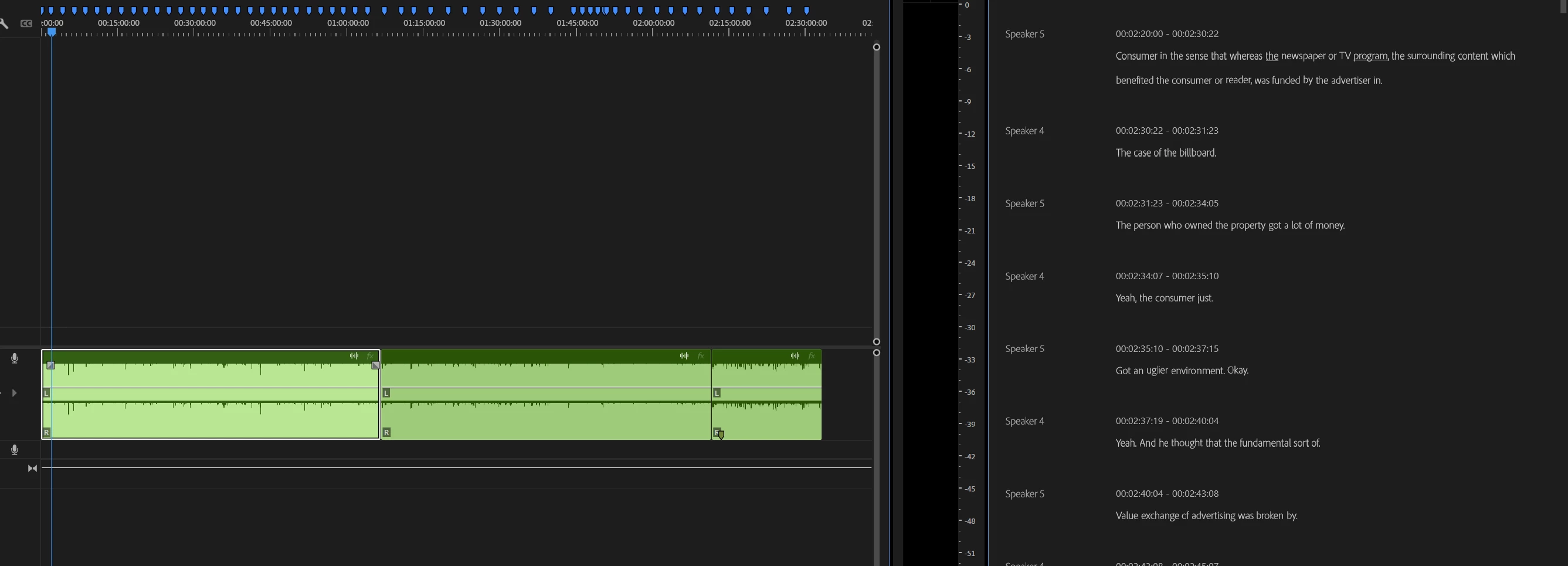Open the timeline display settings wrench
The width and height of the screenshot is (1568, 566).
[4, 23]
